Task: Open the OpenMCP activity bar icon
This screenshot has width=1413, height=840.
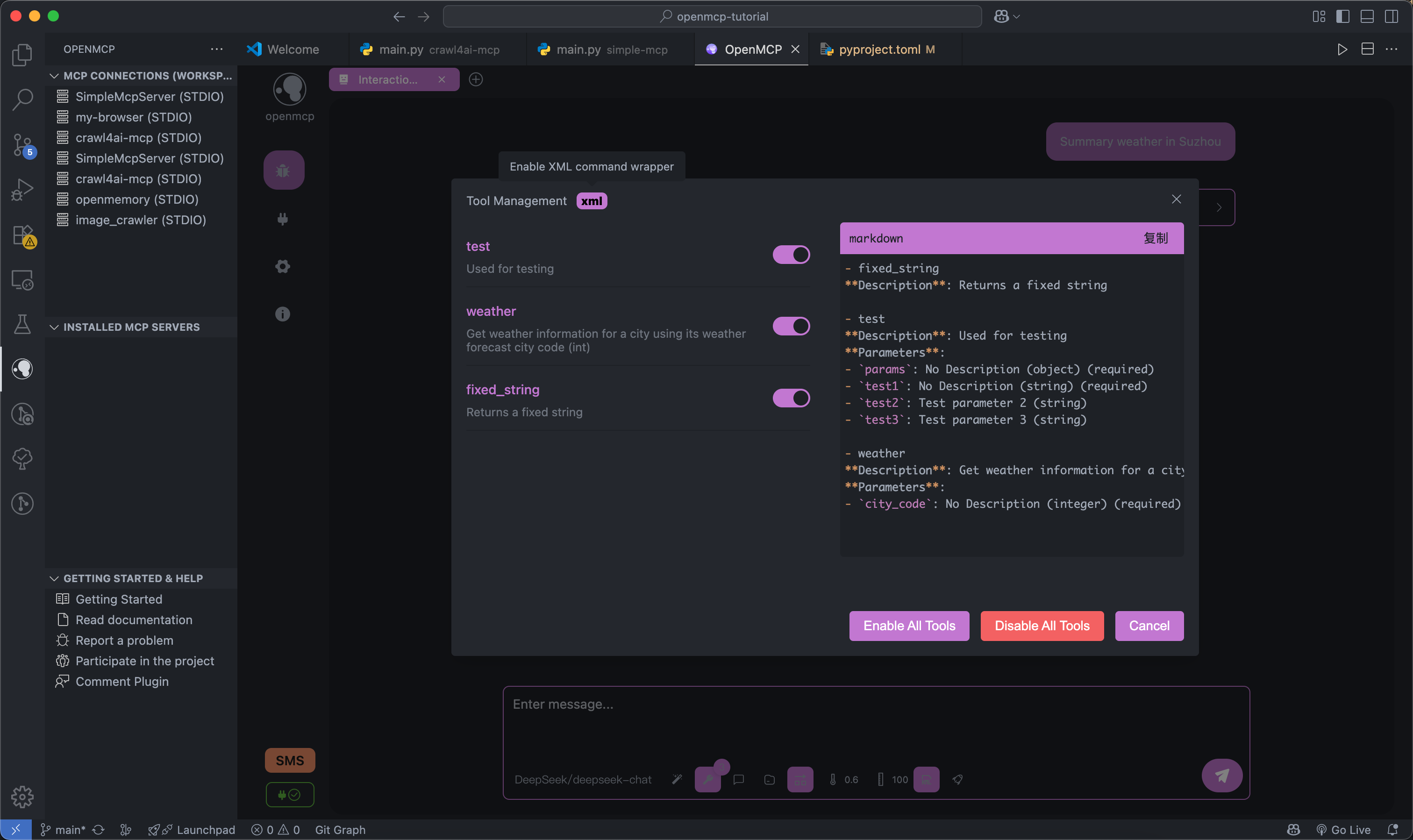Action: [x=22, y=369]
